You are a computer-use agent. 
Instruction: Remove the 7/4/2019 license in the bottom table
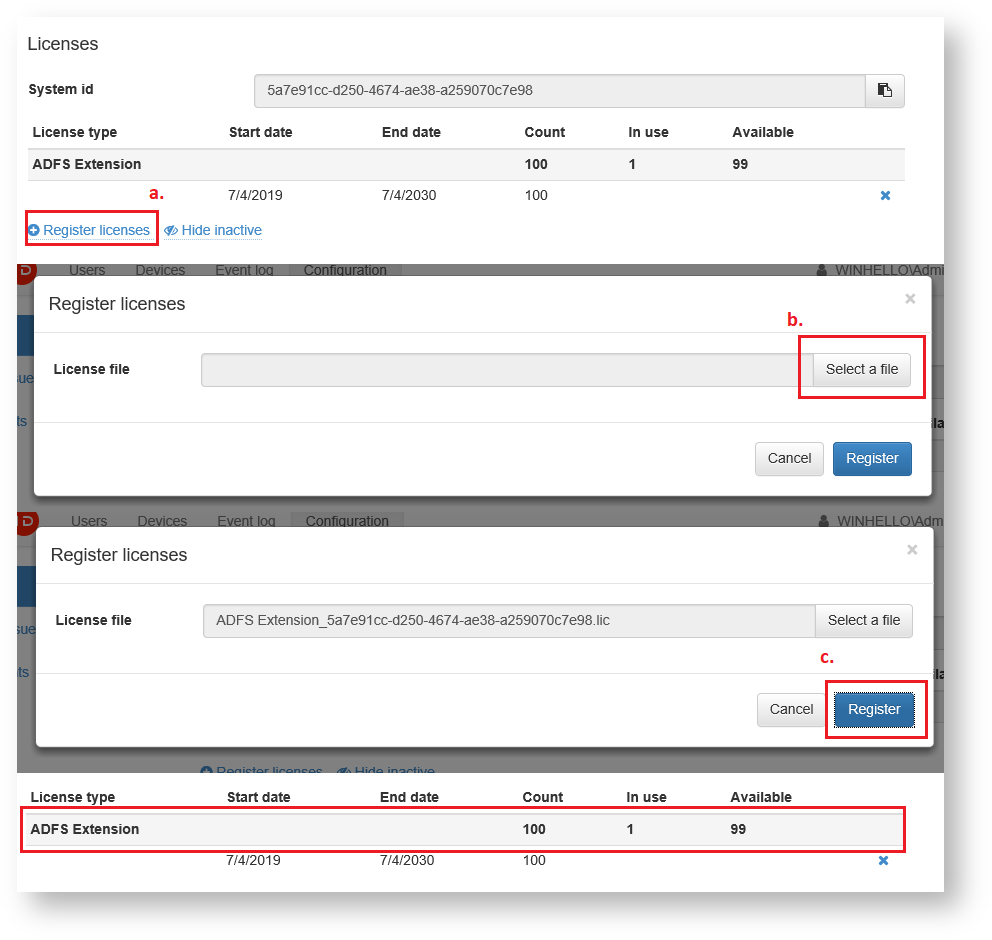(883, 861)
